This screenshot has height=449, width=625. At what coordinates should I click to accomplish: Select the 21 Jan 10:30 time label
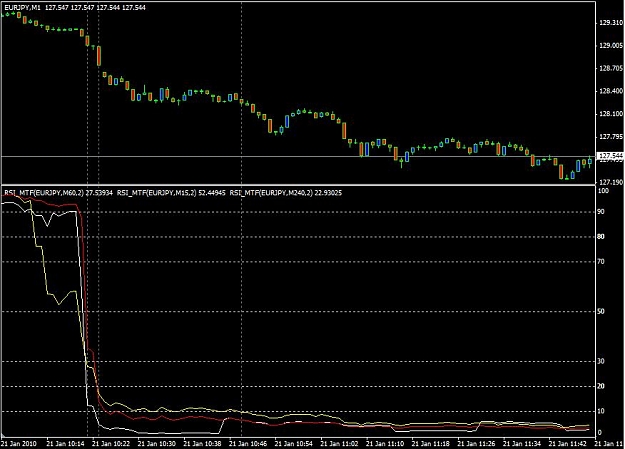[157, 443]
